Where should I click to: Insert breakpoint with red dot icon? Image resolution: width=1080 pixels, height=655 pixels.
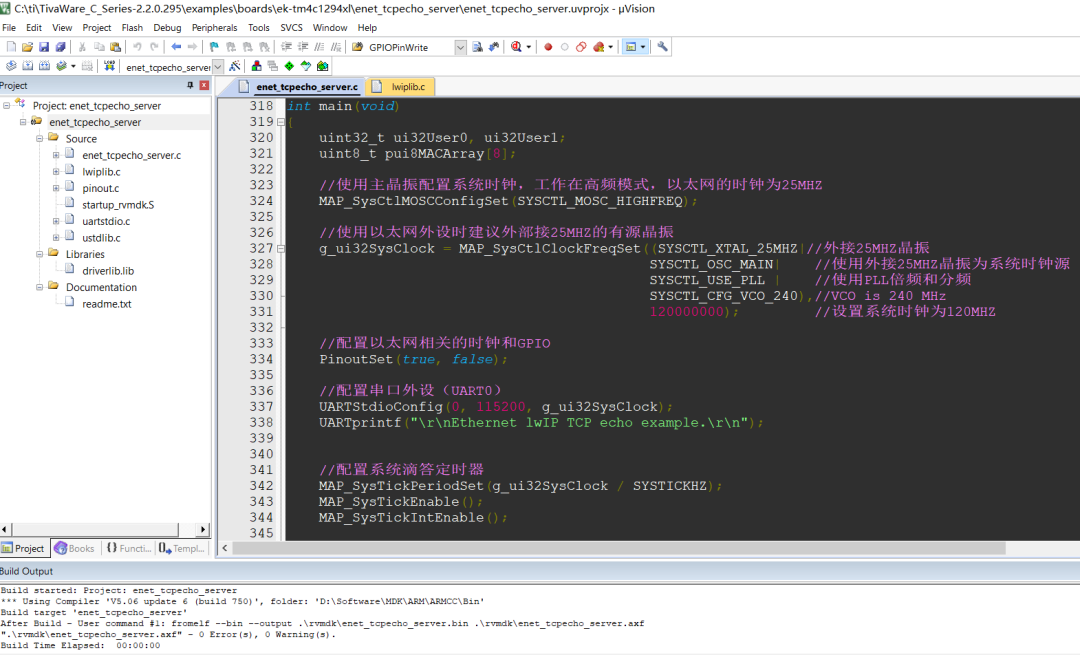click(x=548, y=47)
